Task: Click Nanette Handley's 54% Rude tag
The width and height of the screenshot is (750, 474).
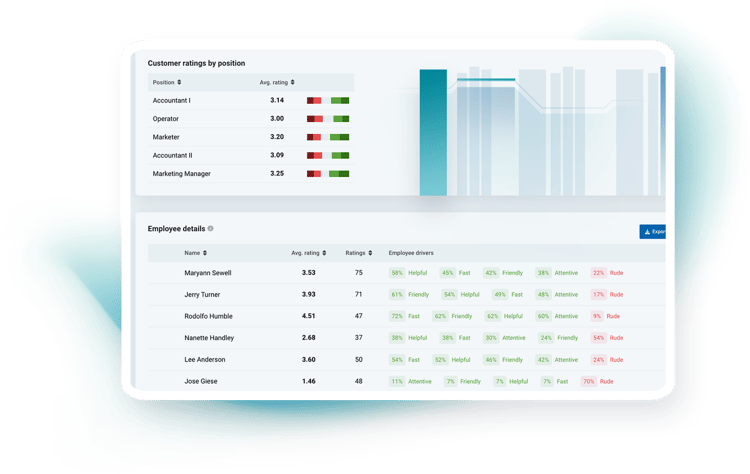Action: [607, 338]
